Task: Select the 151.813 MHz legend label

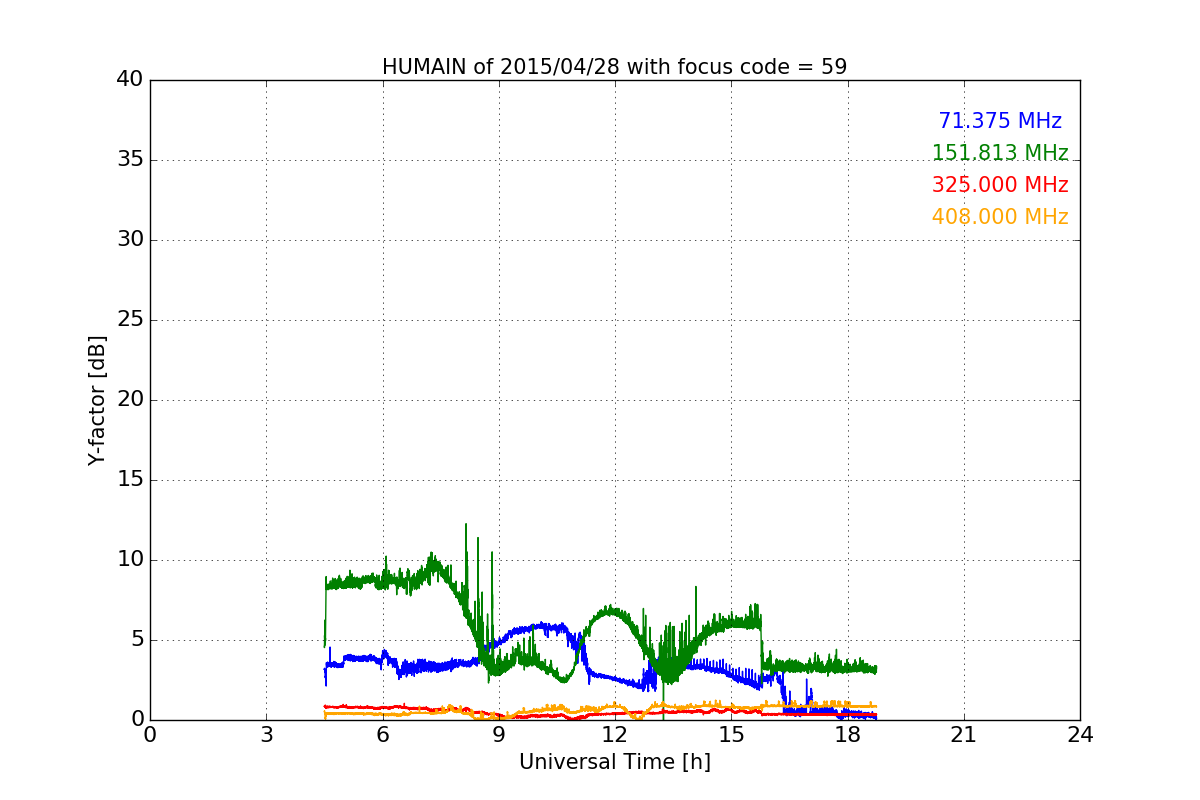Action: 1000,153
